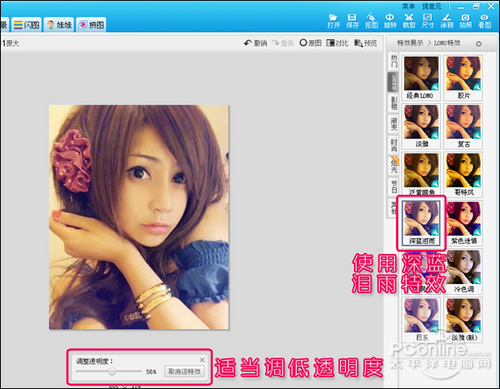The height and width of the screenshot is (389, 500).
Task: Choose the 裁剪 crop tool
Action: click(x=409, y=21)
